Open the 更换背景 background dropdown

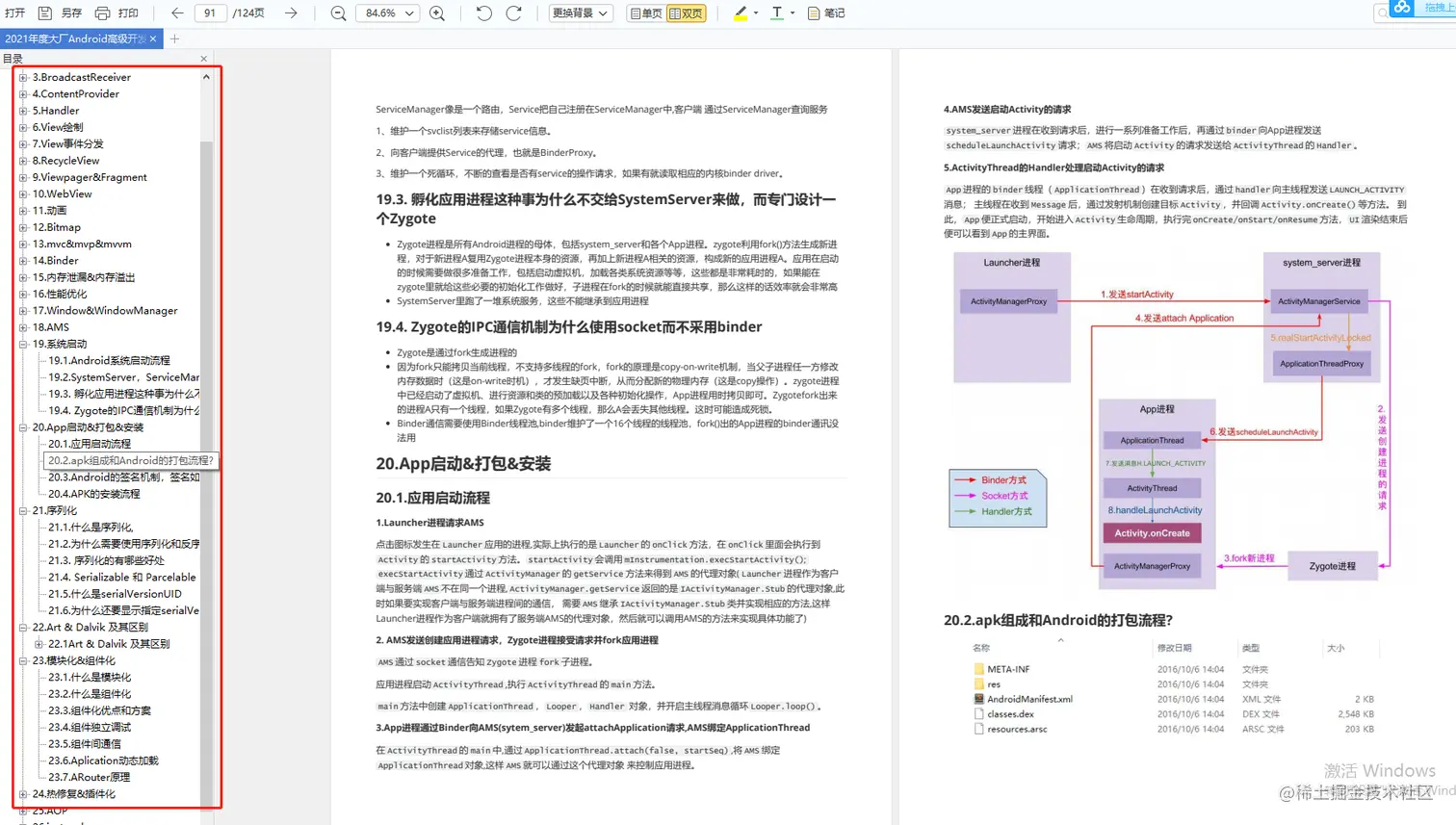(x=581, y=13)
